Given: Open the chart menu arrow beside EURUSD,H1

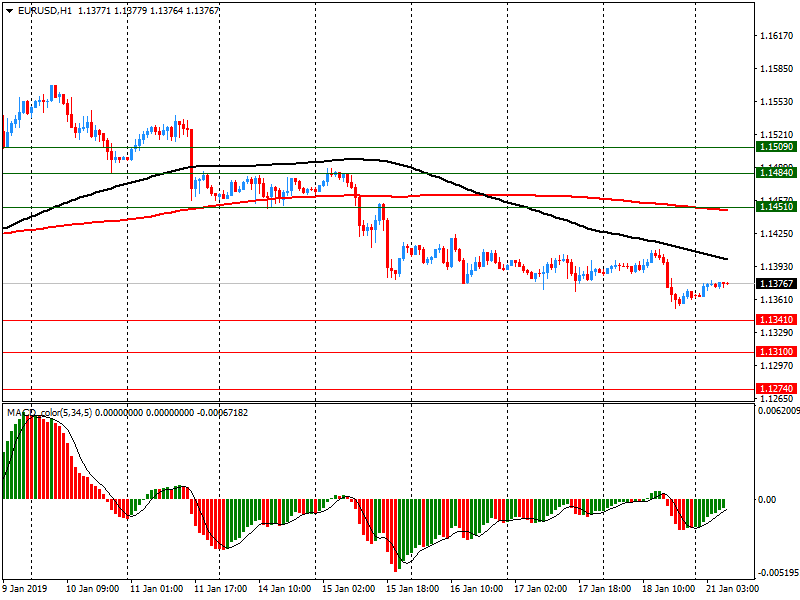Looking at the screenshot, I should point(10,11).
